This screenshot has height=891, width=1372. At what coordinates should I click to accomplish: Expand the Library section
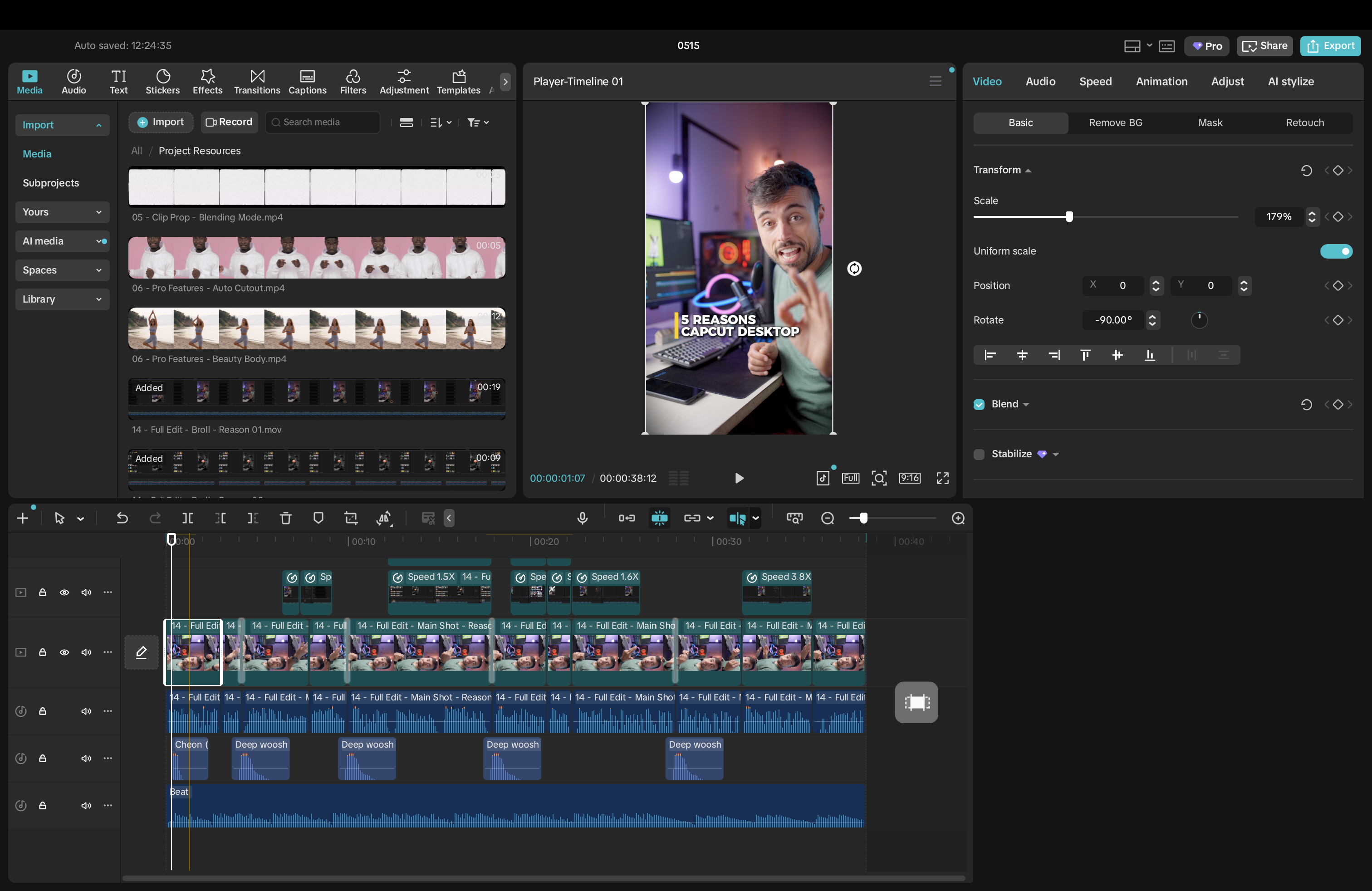62,299
